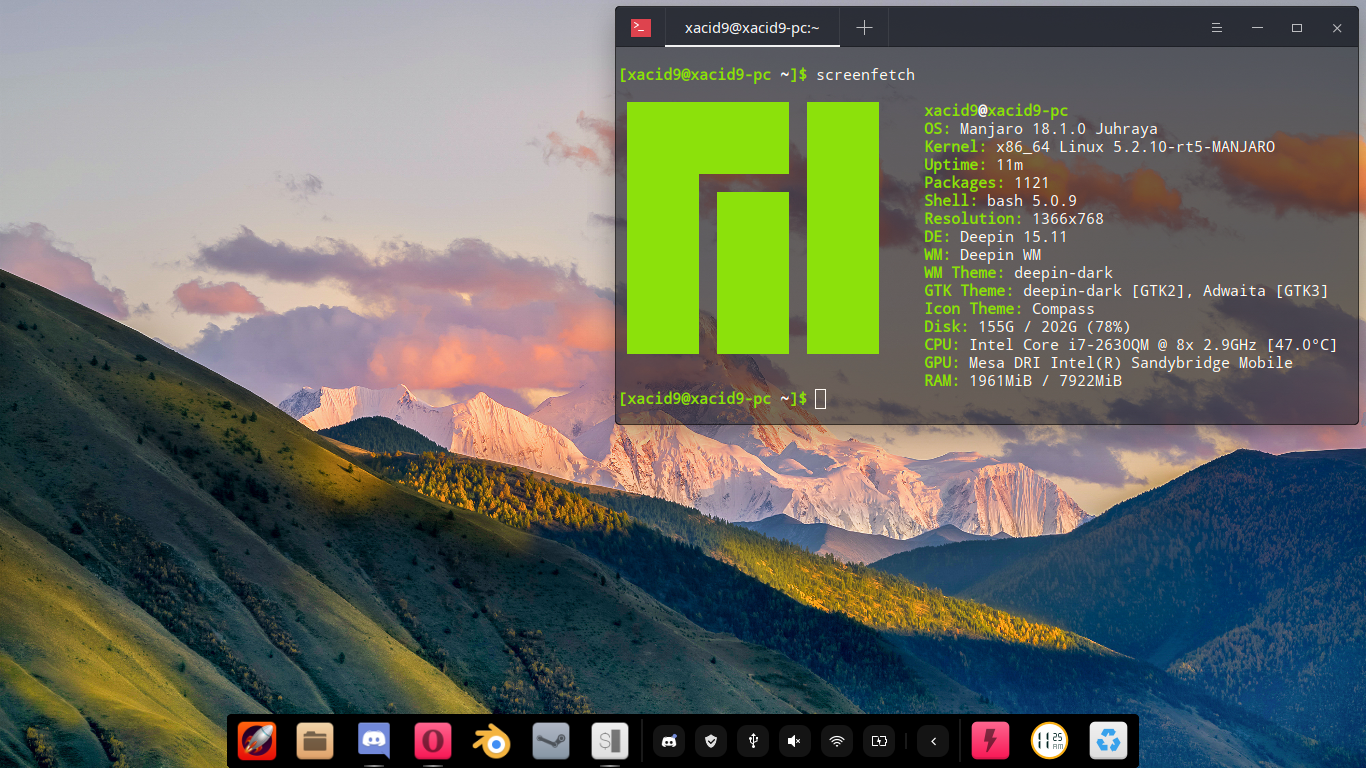1366x768 pixels.
Task: Open the recycle bin in dock
Action: [1109, 741]
